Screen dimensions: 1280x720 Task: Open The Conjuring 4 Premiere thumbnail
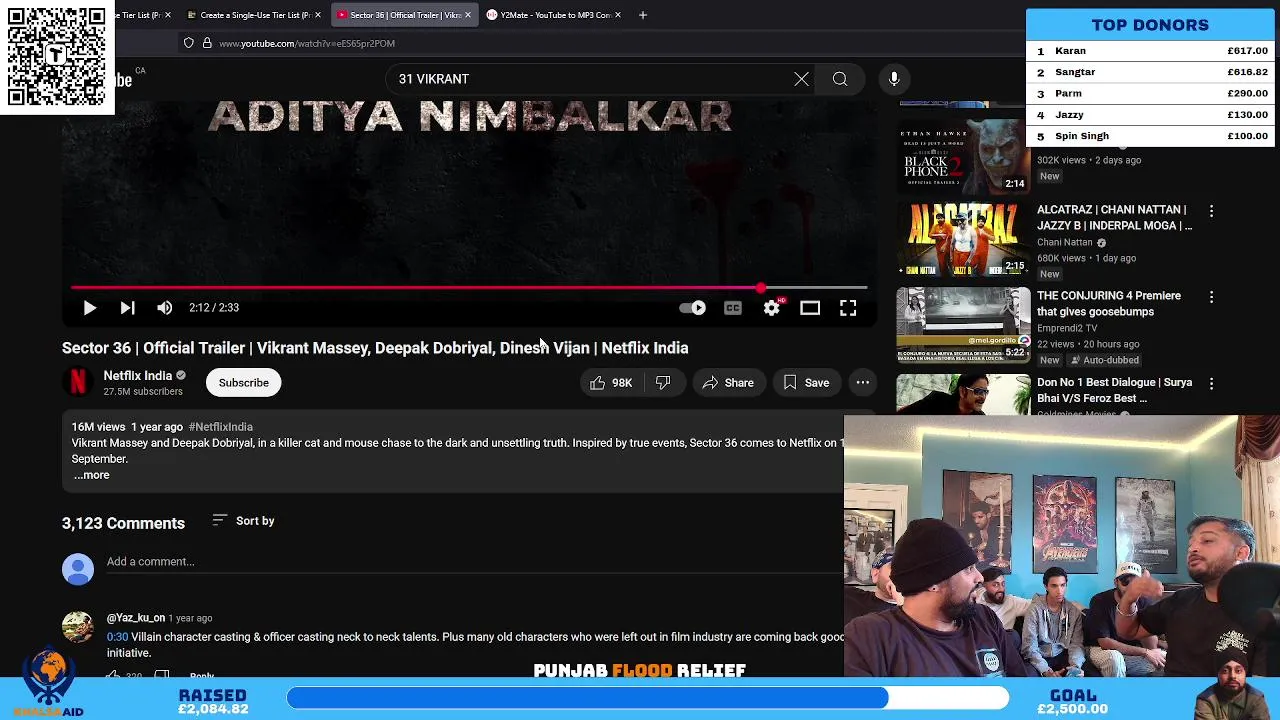pos(963,325)
